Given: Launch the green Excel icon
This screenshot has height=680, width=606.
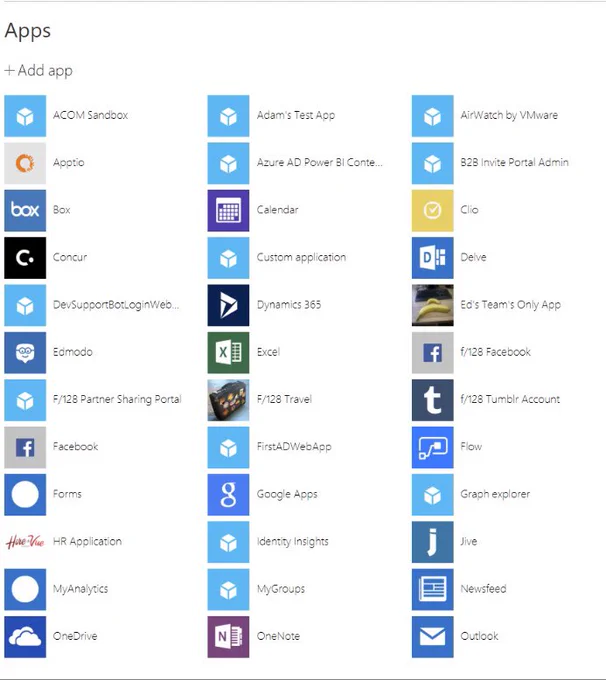Looking at the screenshot, I should (x=228, y=353).
